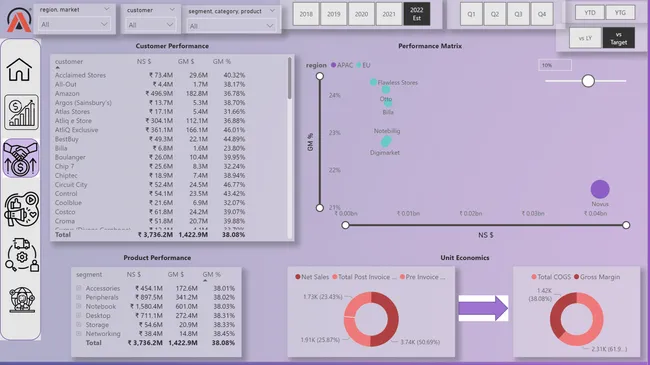The width and height of the screenshot is (650, 365).
Task: Open the Home page icon
Action: (19, 70)
